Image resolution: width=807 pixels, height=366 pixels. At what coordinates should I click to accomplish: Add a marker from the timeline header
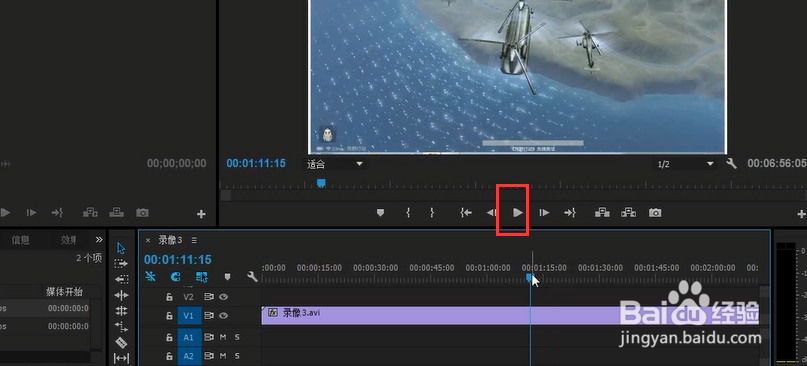227,277
